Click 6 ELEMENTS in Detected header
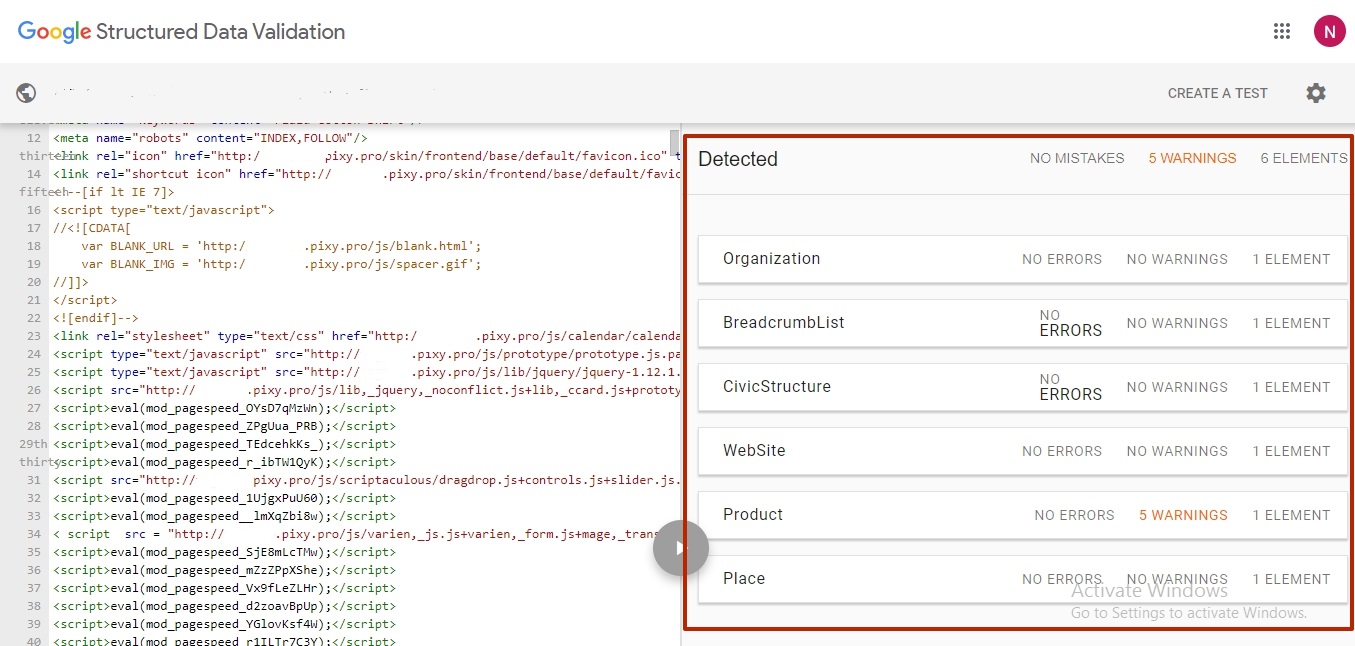Viewport: 1355px width, 646px height. pos(1303,158)
